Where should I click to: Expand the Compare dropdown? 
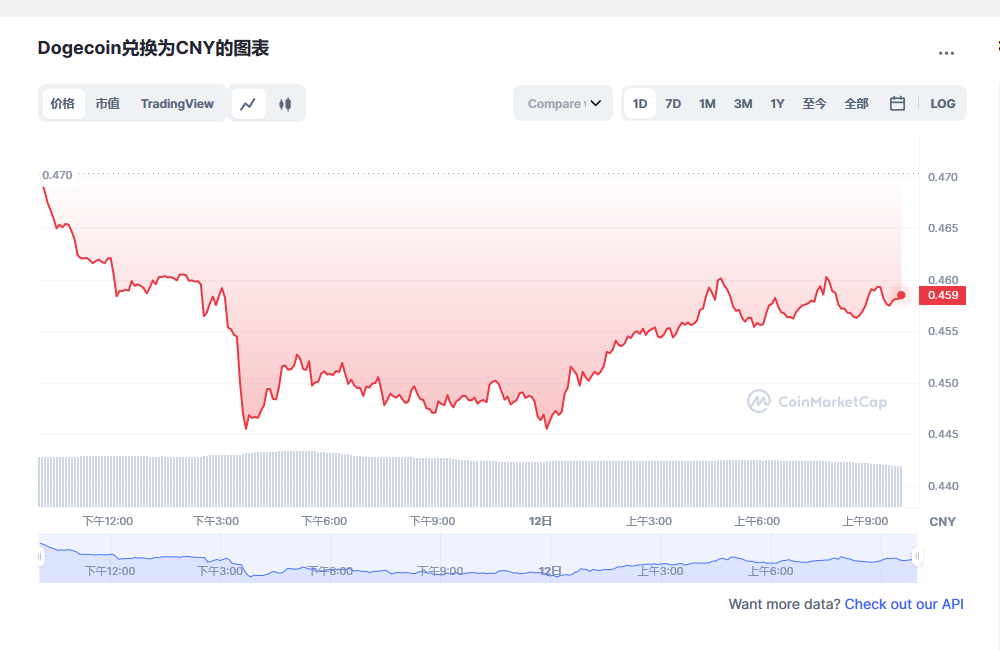click(563, 104)
